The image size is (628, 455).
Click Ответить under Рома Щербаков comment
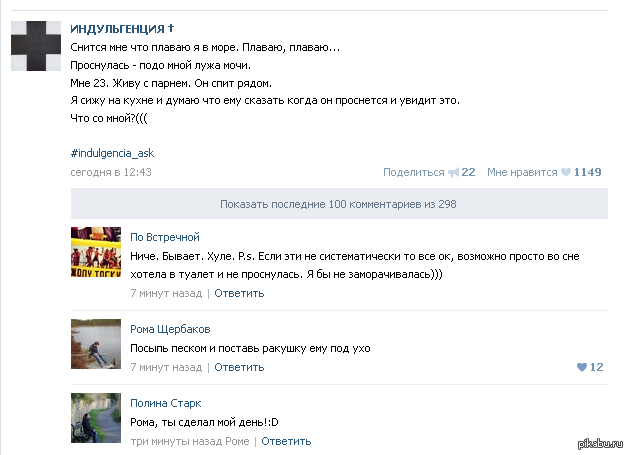239,367
